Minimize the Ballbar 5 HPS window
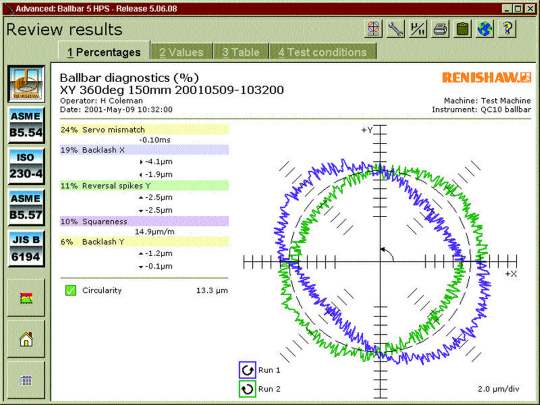Image resolution: width=540 pixels, height=405 pixels. coord(506,9)
